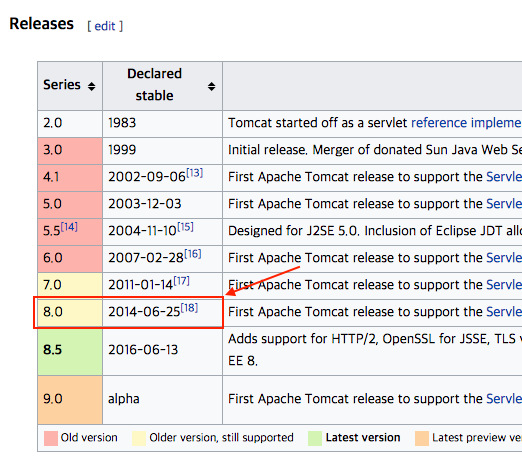Click the Designed for J2SE 5.0 description

click(375, 231)
